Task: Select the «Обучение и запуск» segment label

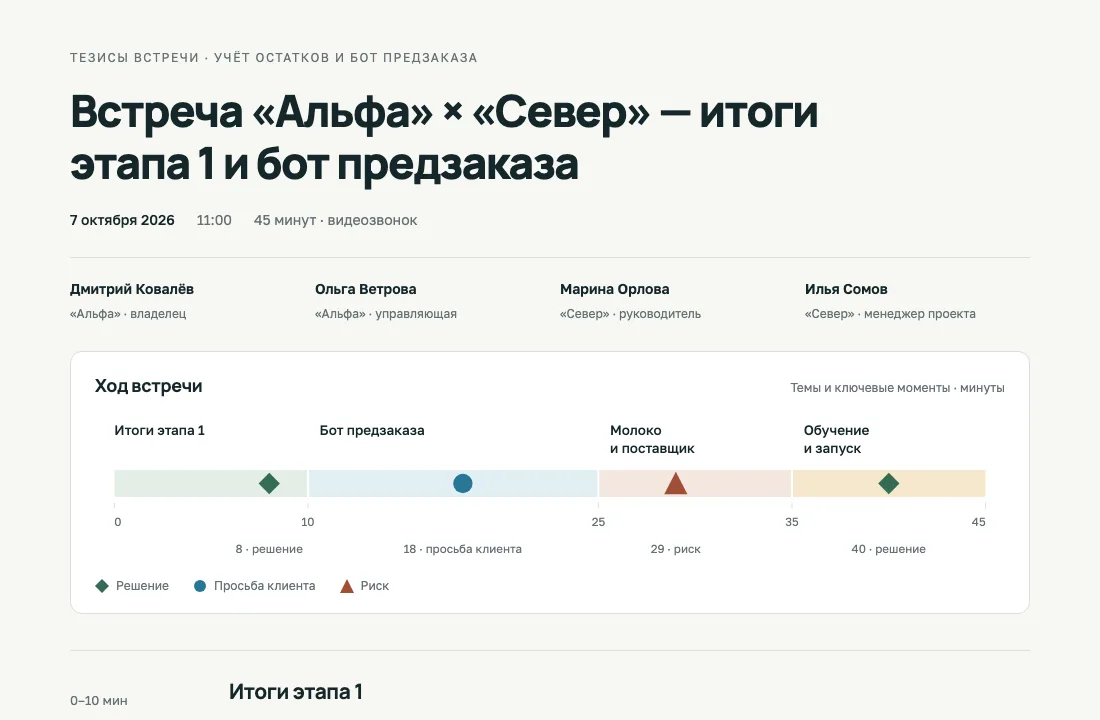Action: pyautogui.click(x=836, y=439)
